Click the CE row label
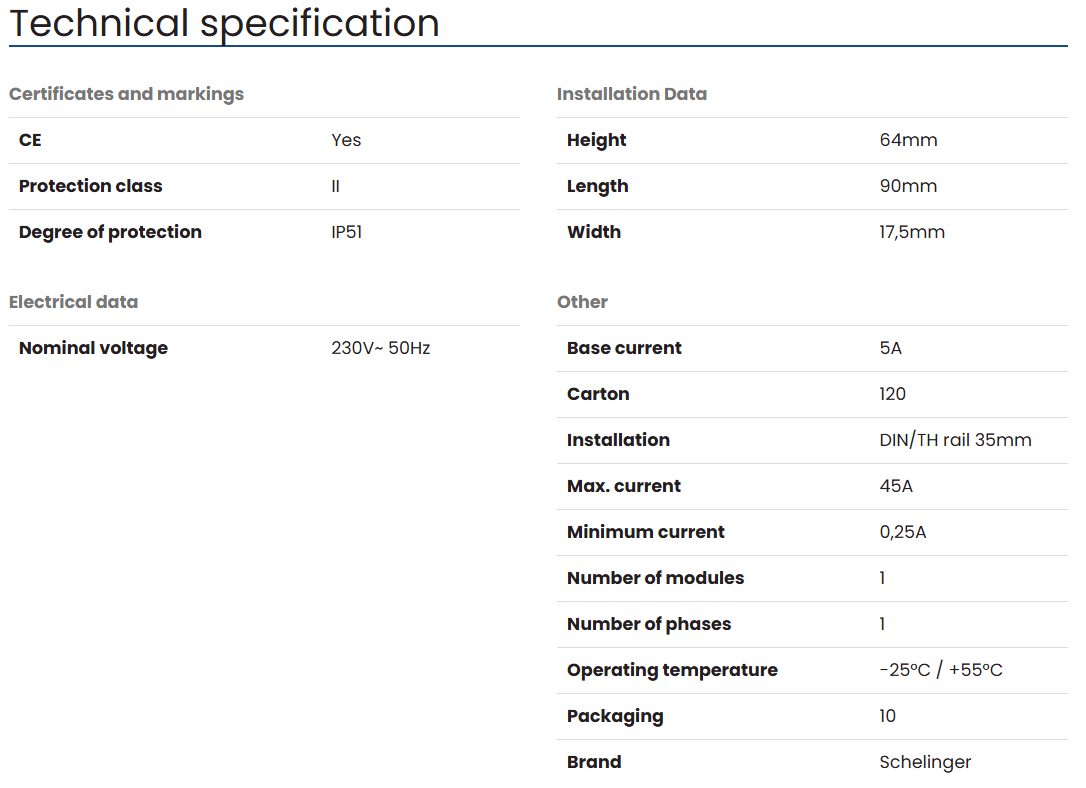Viewport: 1086px width, 788px height. point(30,140)
